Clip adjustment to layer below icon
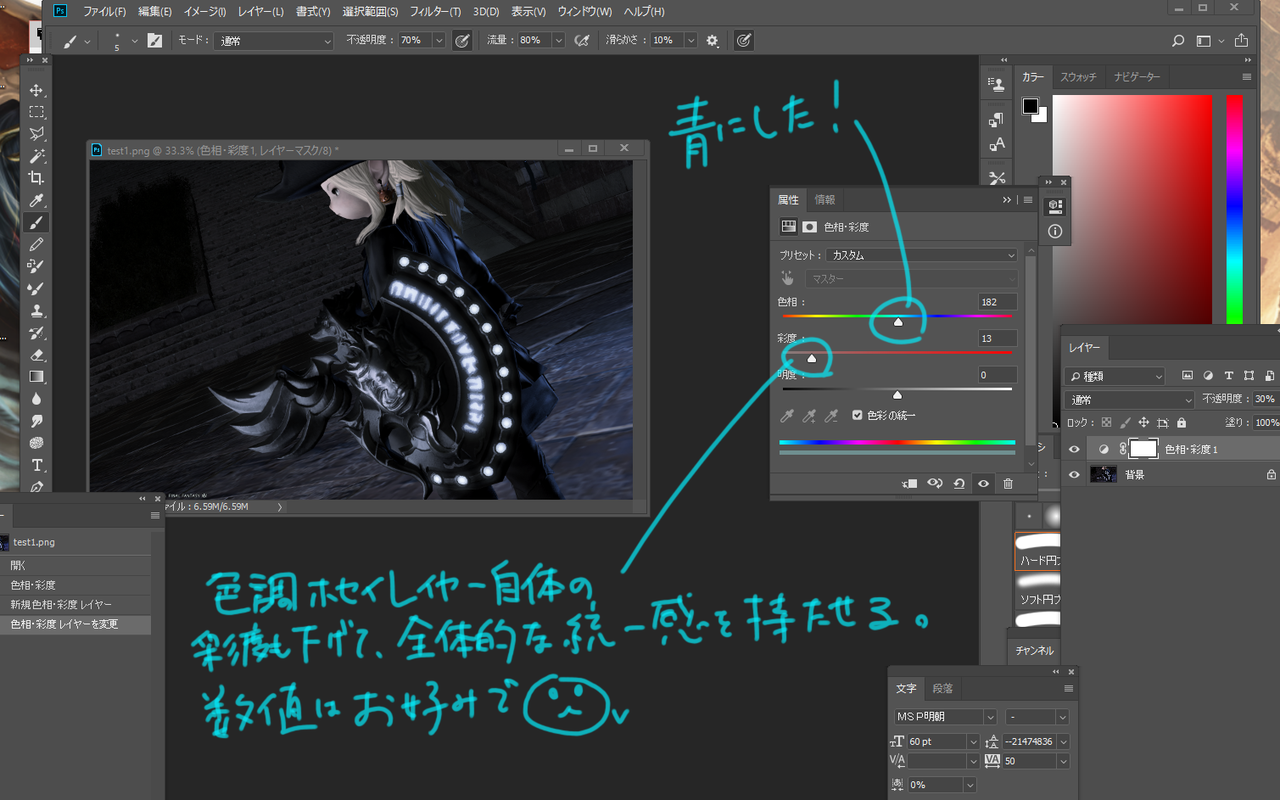 click(x=910, y=483)
